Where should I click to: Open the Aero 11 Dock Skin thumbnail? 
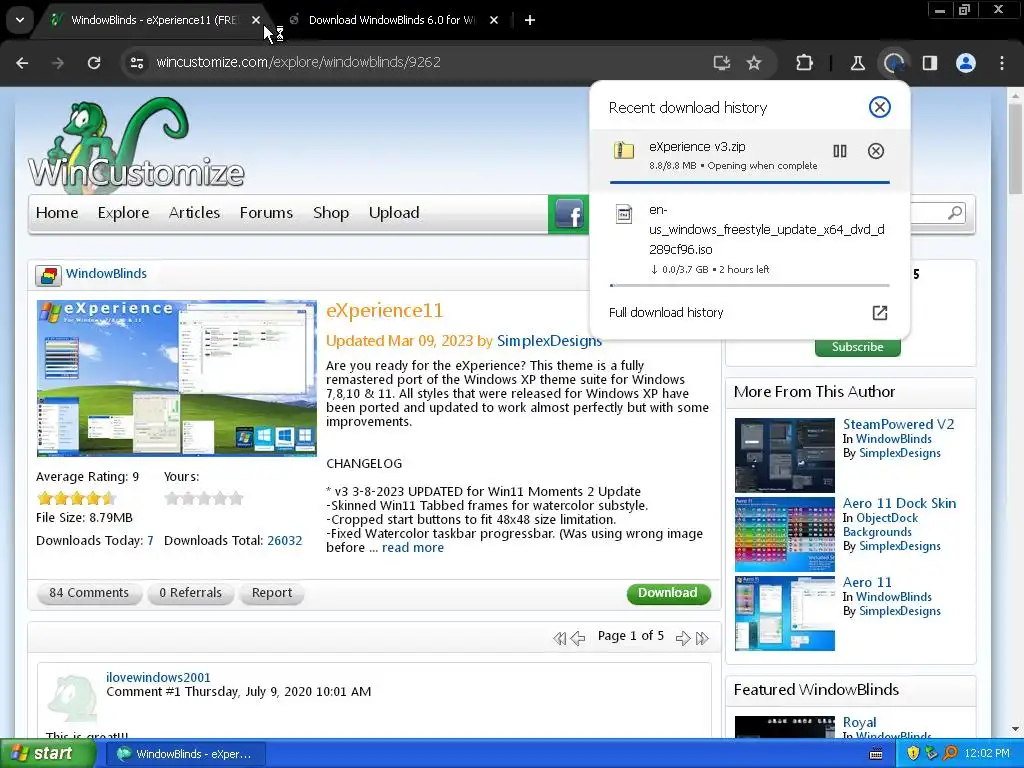[784, 534]
